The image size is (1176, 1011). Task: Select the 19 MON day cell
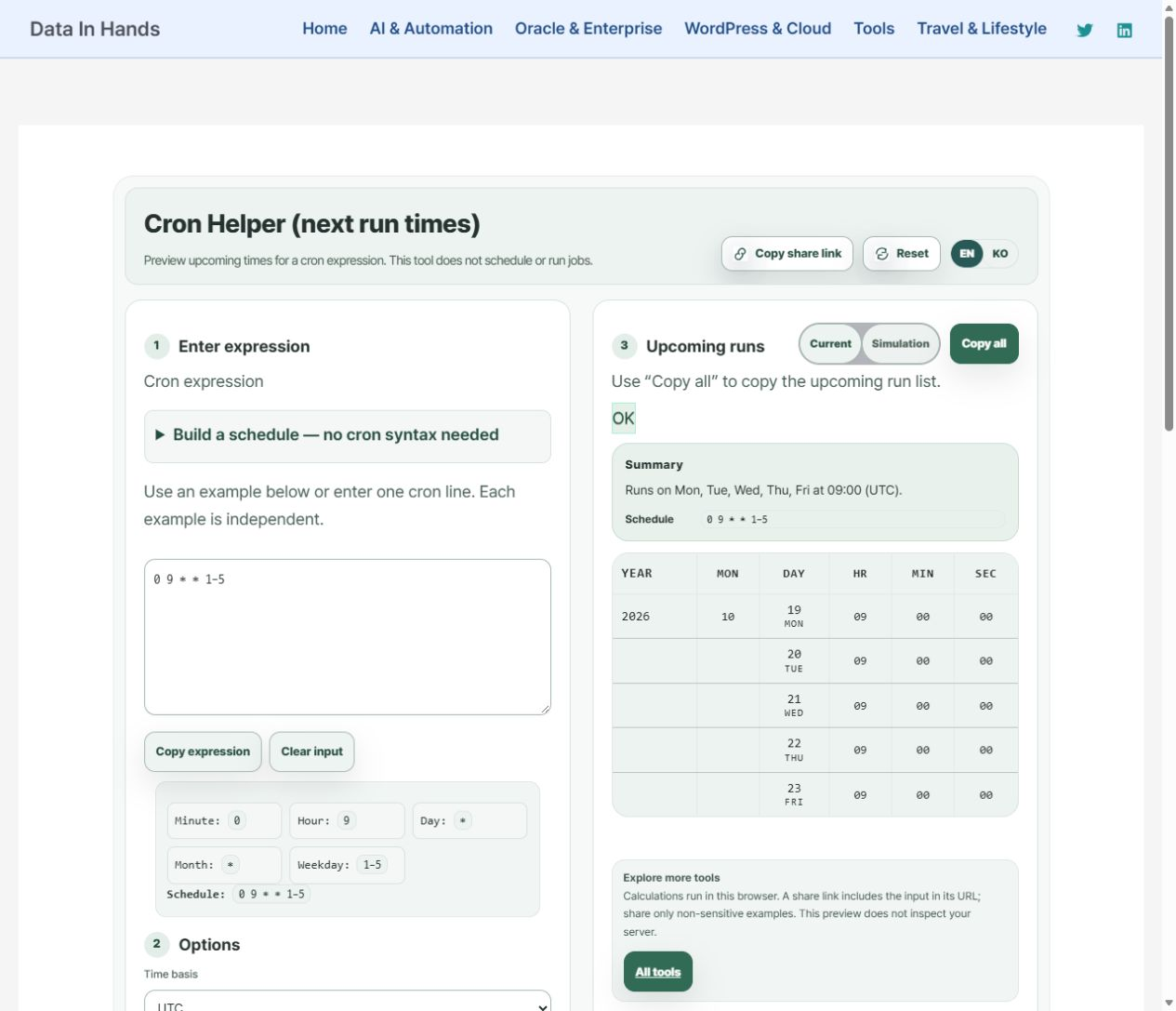[794, 617]
